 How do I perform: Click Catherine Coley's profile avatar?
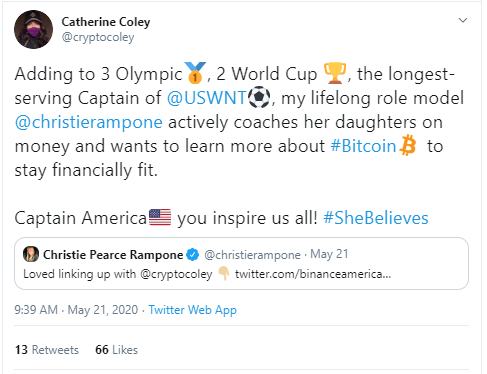[33, 30]
